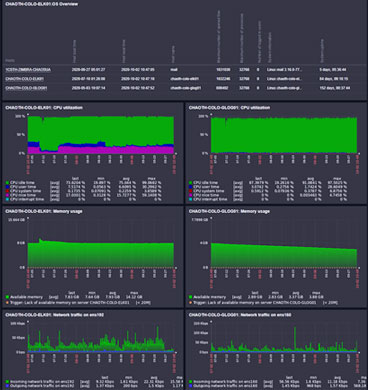Click green CPU idle time swatch in ELK01 legend
This screenshot has width=368, height=390.
tap(7, 183)
